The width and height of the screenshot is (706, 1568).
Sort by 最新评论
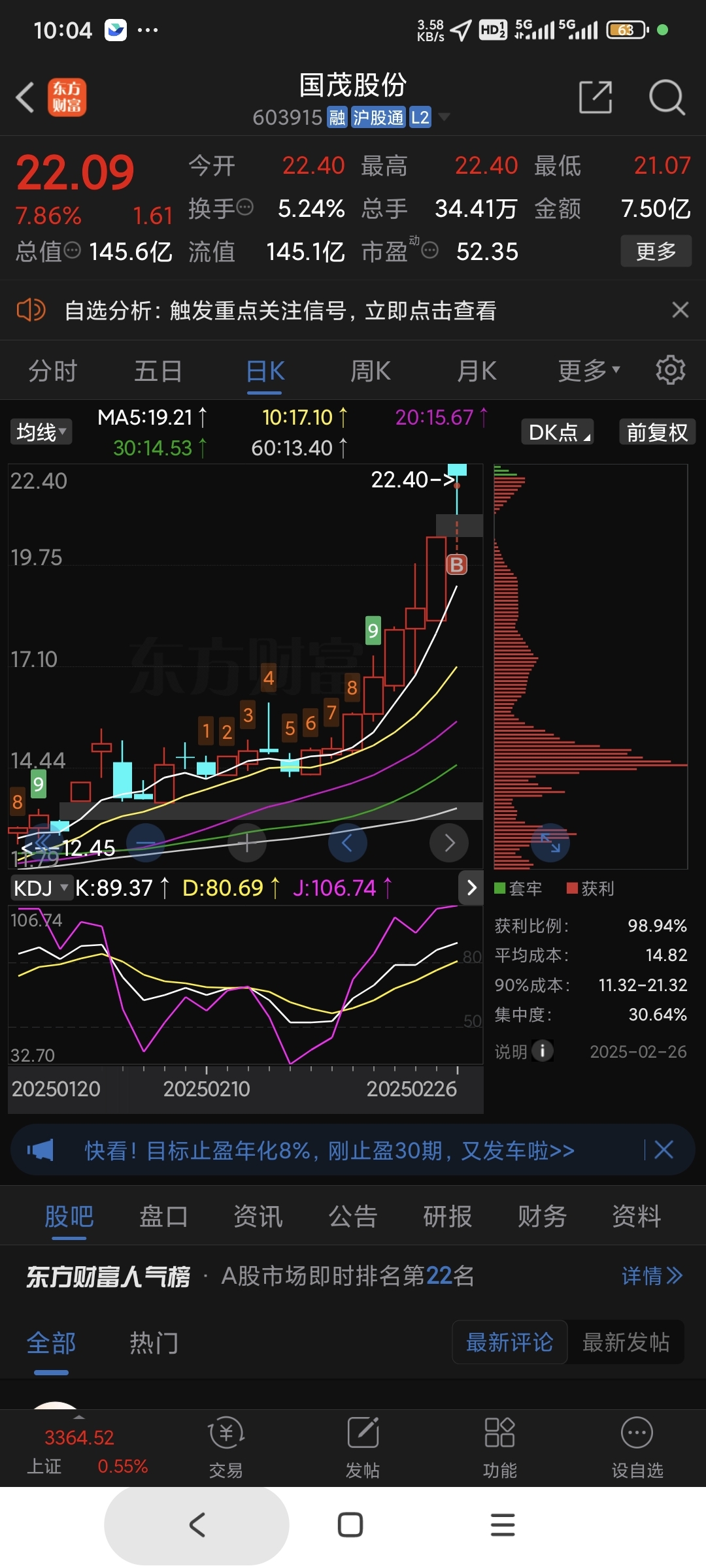pos(510,1343)
